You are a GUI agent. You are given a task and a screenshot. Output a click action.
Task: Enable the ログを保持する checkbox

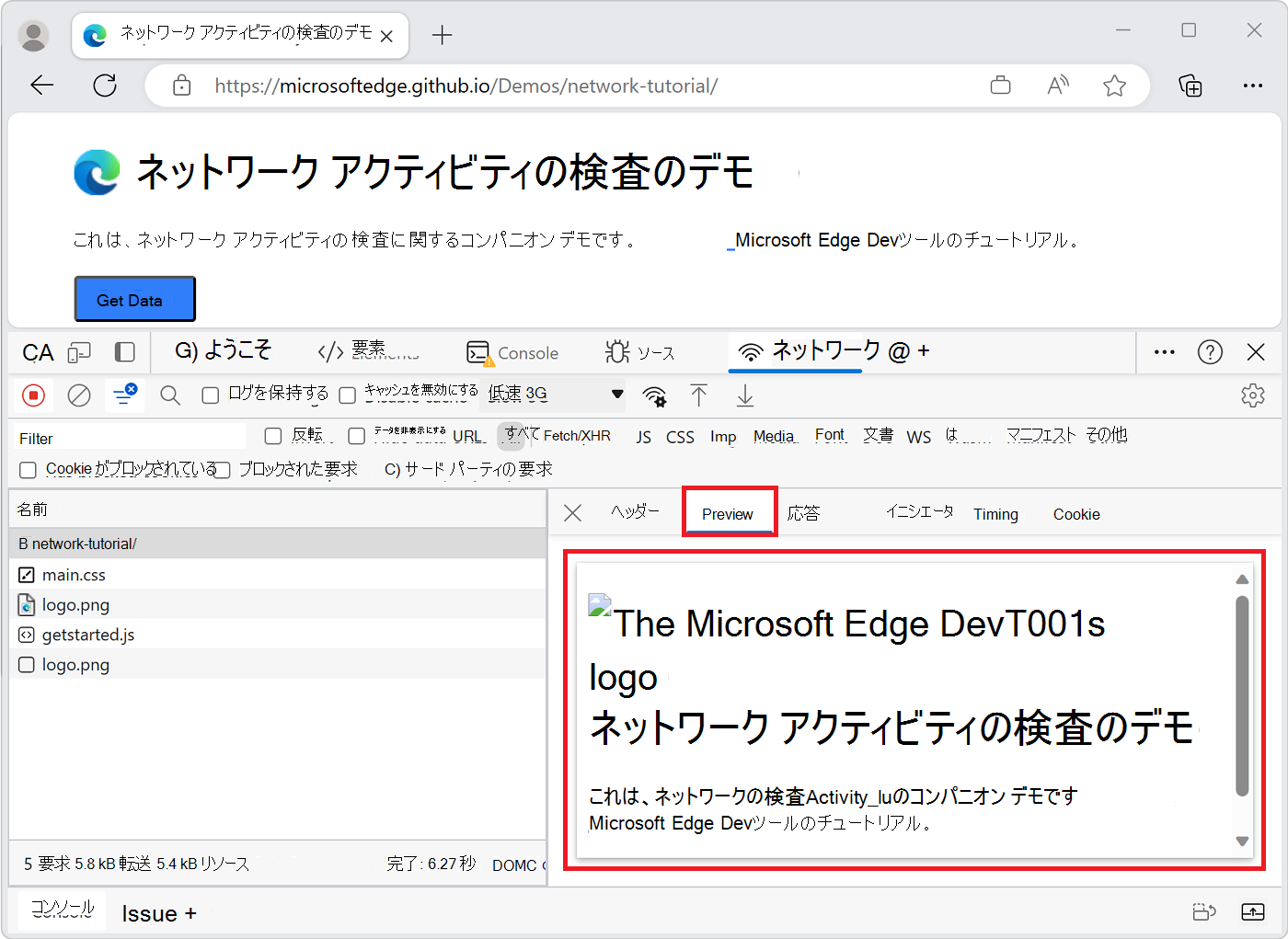pyautogui.click(x=211, y=395)
